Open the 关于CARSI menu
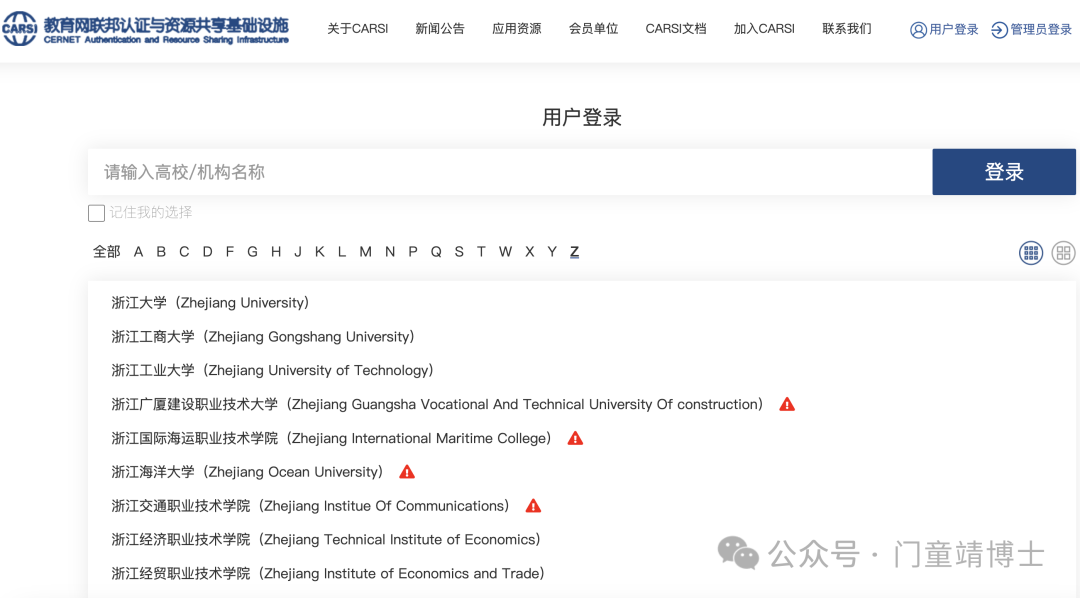The image size is (1080, 598). pos(357,29)
